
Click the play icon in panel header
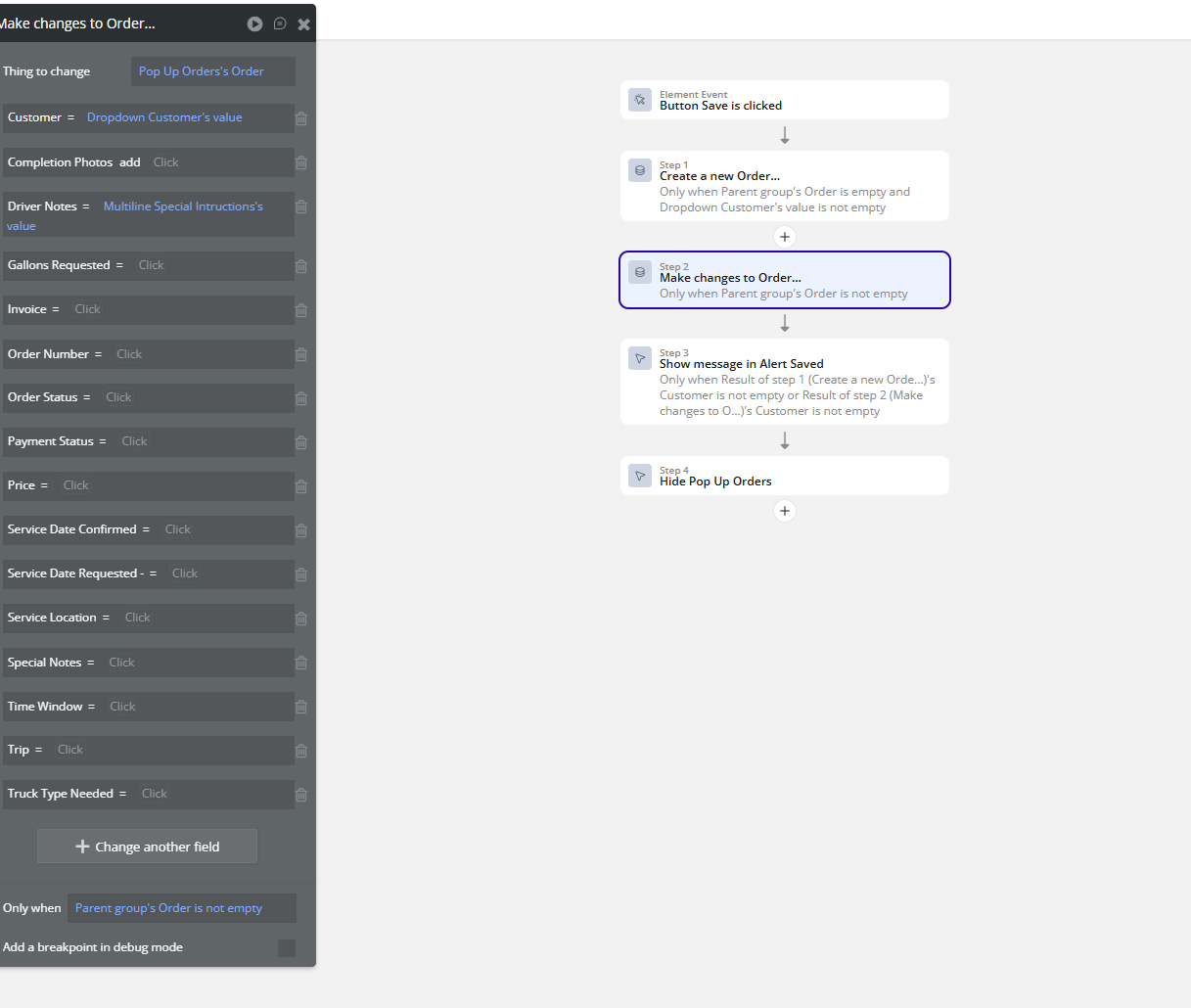(254, 23)
